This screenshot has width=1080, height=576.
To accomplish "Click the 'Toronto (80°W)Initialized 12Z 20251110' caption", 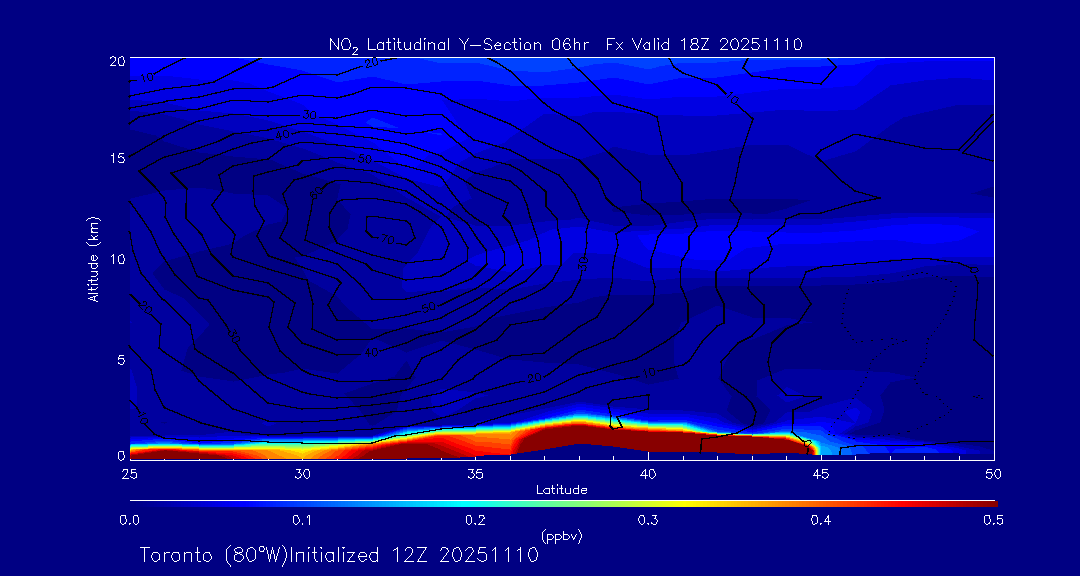I will point(338,555).
